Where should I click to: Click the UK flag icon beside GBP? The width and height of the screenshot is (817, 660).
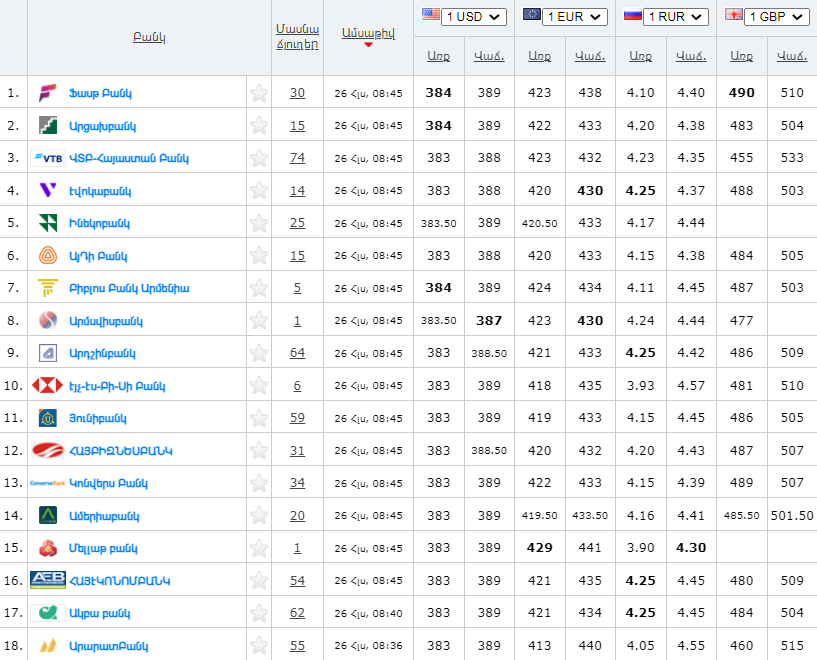(x=734, y=14)
